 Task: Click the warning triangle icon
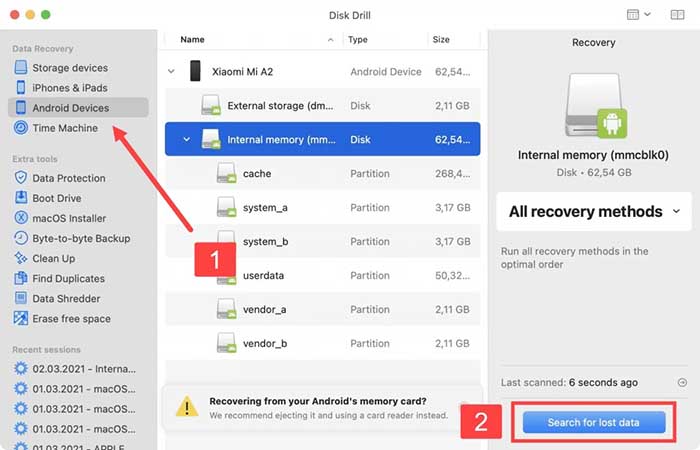[187, 406]
